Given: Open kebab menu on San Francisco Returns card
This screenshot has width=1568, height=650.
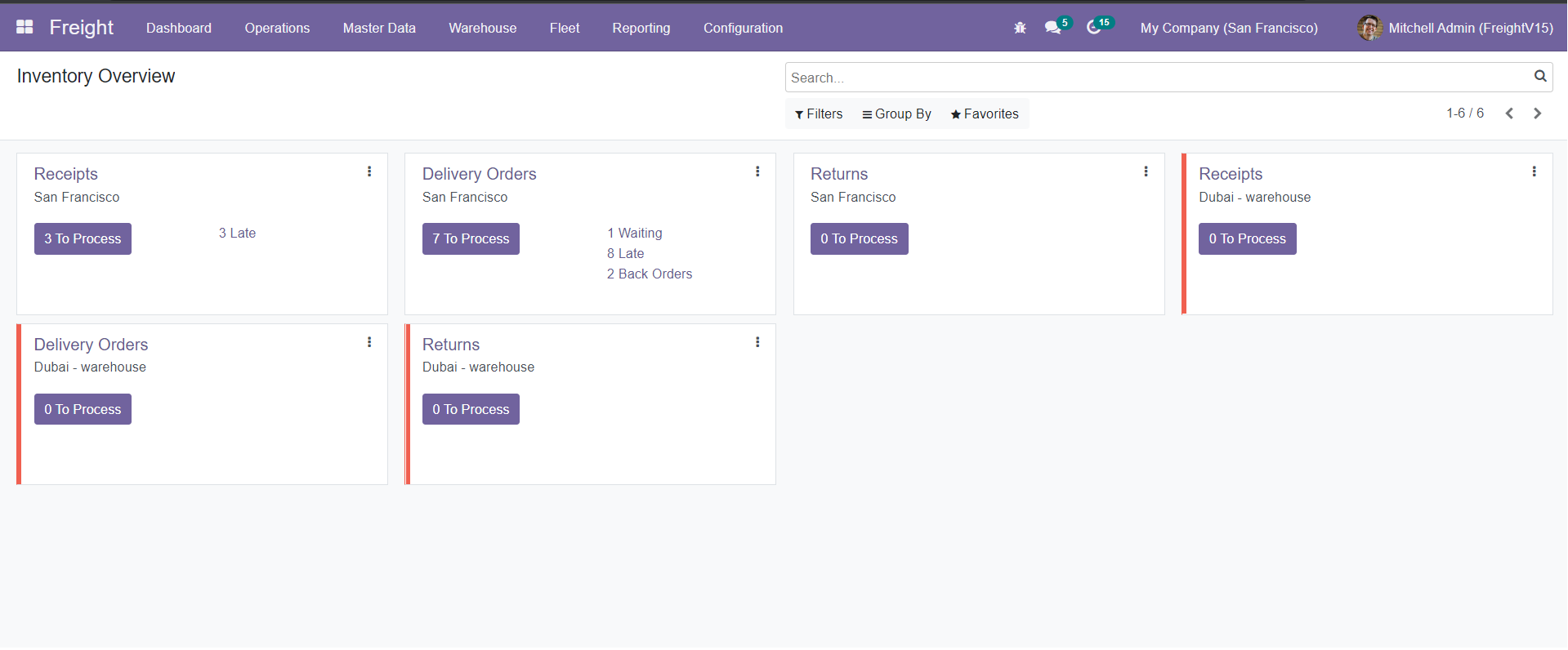Looking at the screenshot, I should click(1146, 171).
